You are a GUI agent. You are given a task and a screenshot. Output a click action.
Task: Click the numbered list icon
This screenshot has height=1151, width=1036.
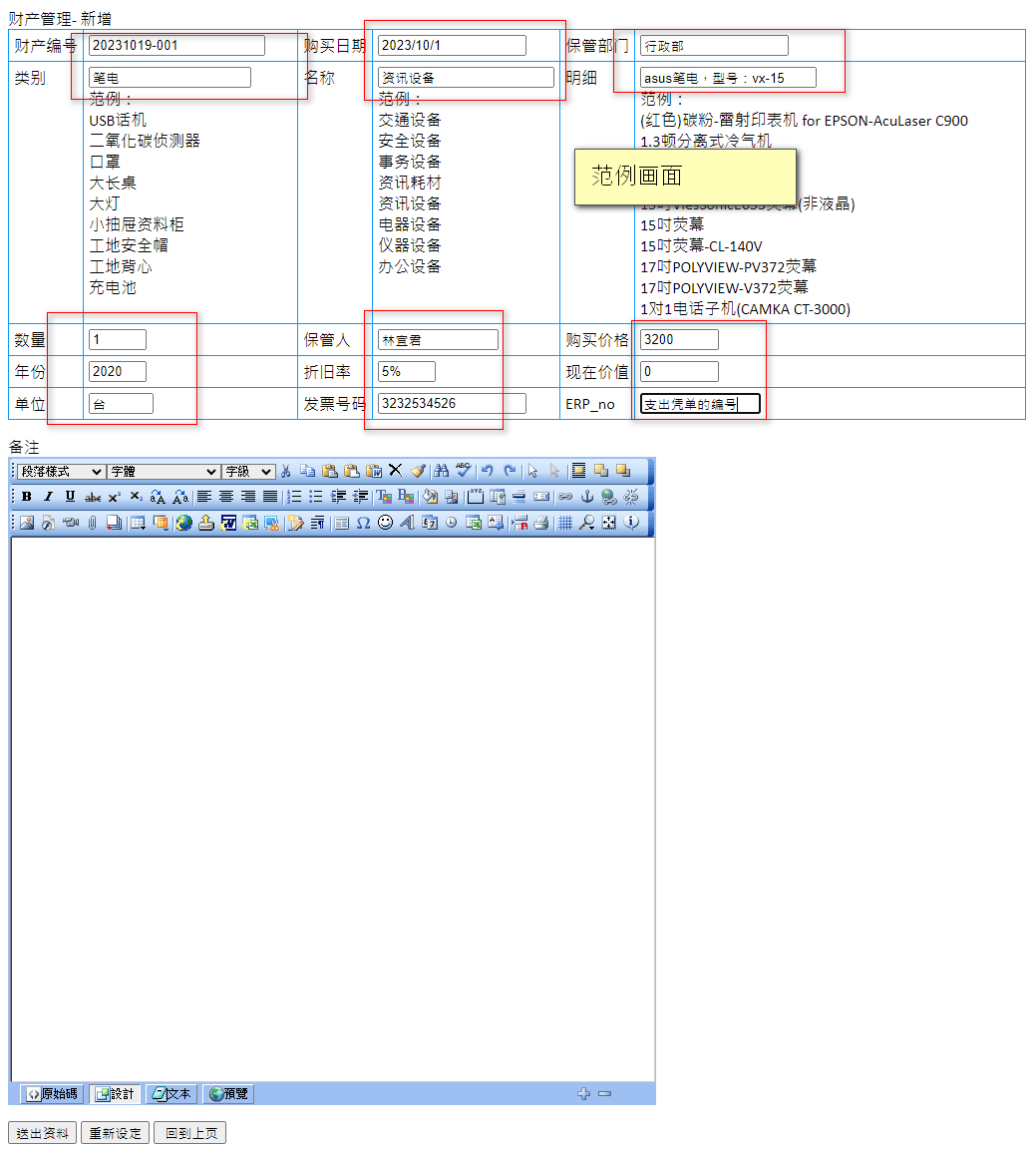[294, 497]
